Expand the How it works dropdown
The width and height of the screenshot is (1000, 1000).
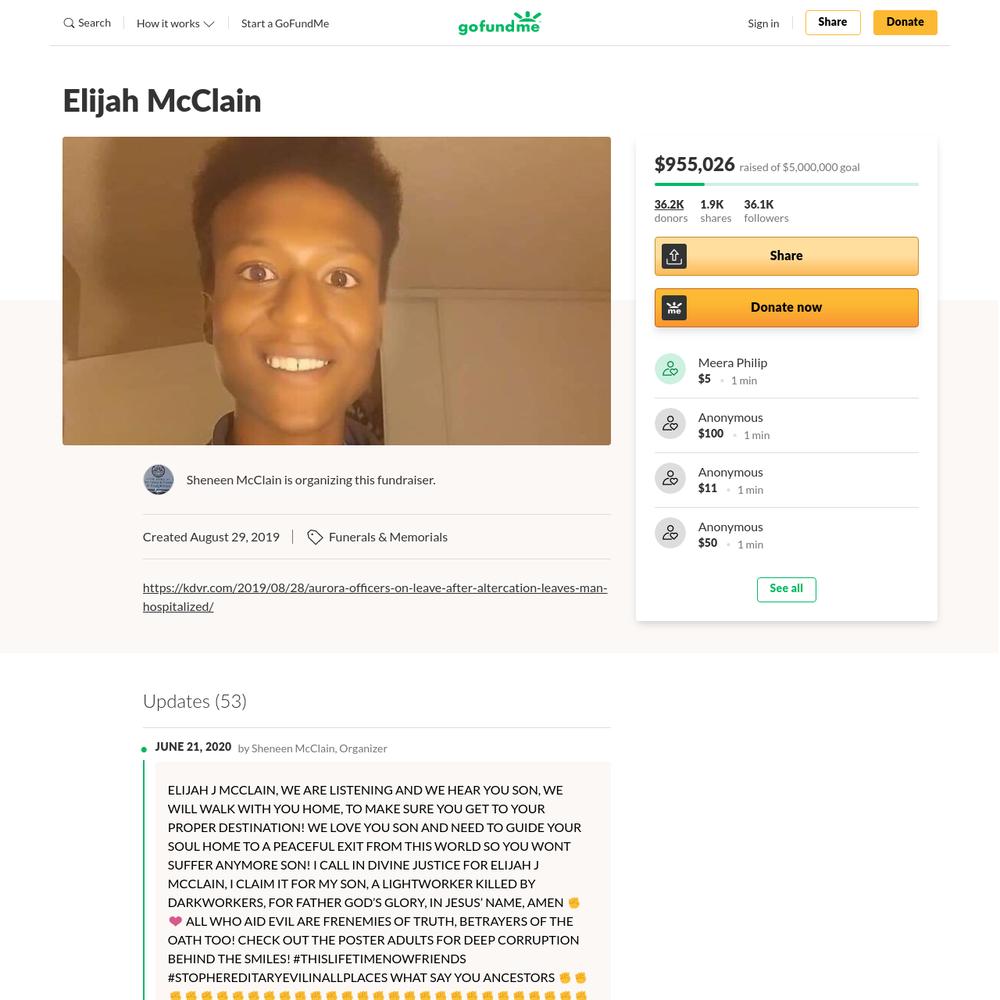coord(175,24)
